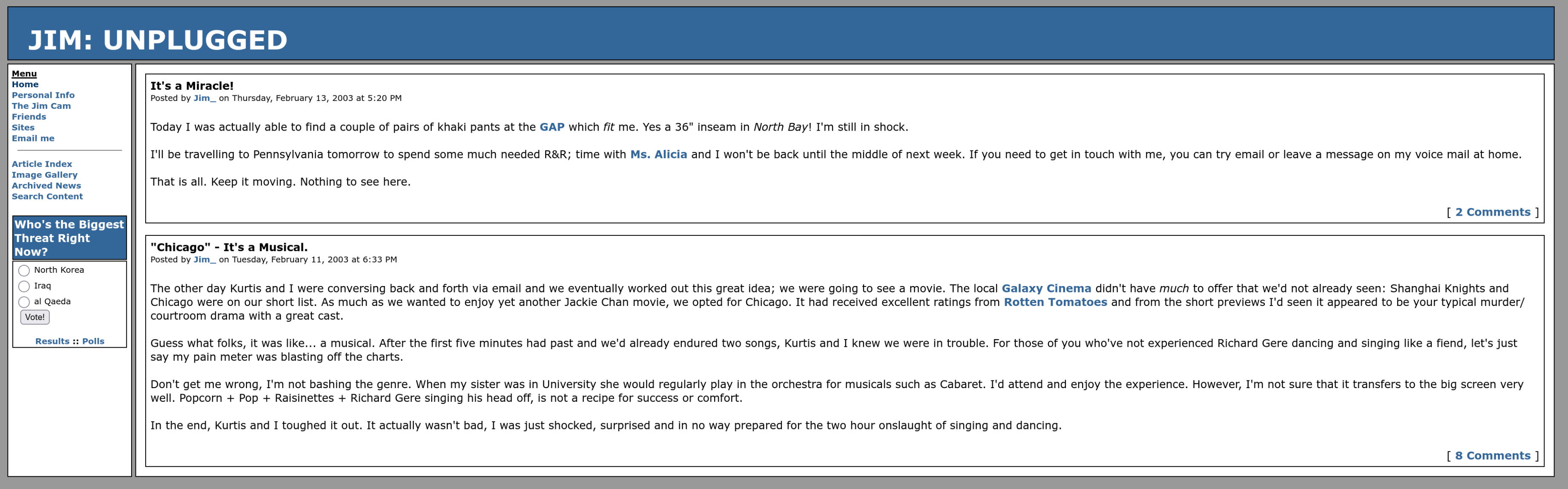The width and height of the screenshot is (1568, 489).
Task: Open Search Content page
Action: (x=47, y=197)
